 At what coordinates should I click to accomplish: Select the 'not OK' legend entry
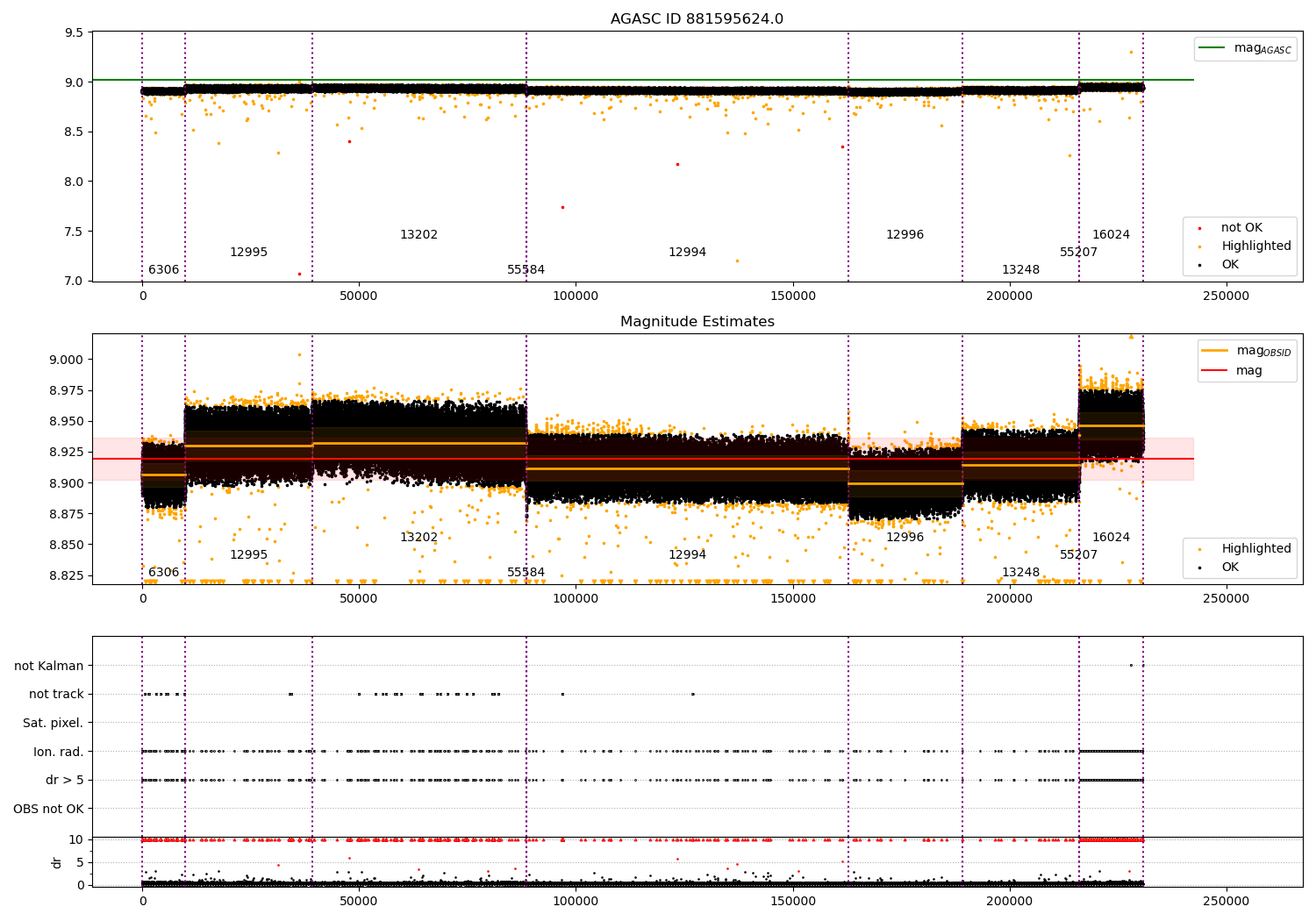pyautogui.click(x=1241, y=228)
